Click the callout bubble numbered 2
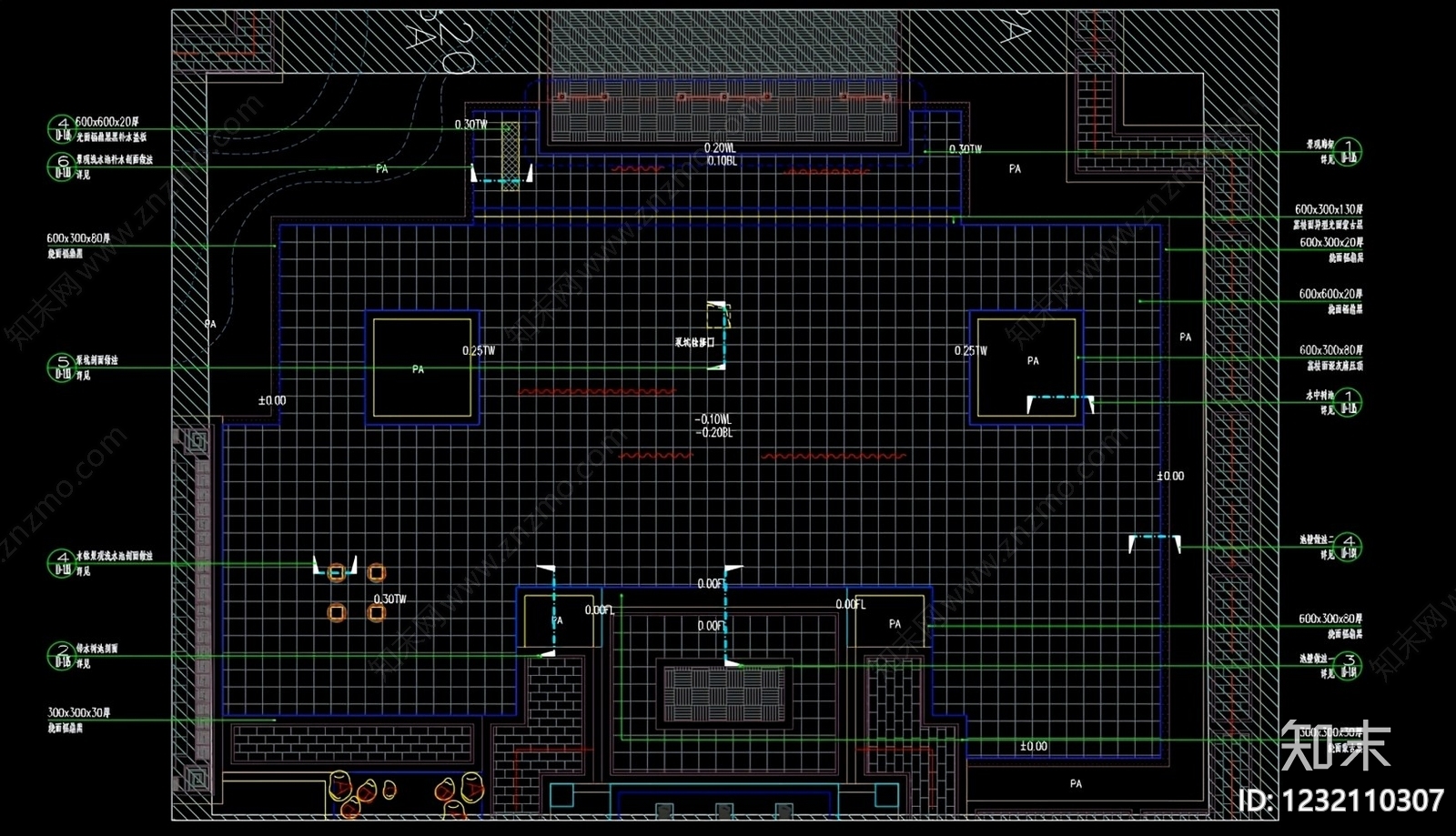The width and height of the screenshot is (1456, 836). click(61, 655)
